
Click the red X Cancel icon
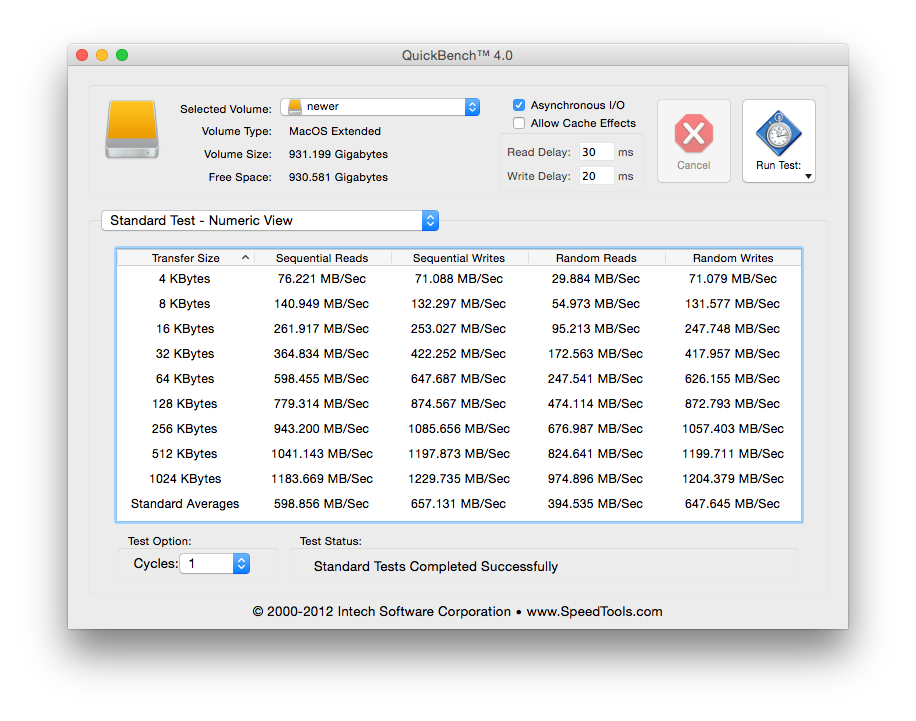693,133
